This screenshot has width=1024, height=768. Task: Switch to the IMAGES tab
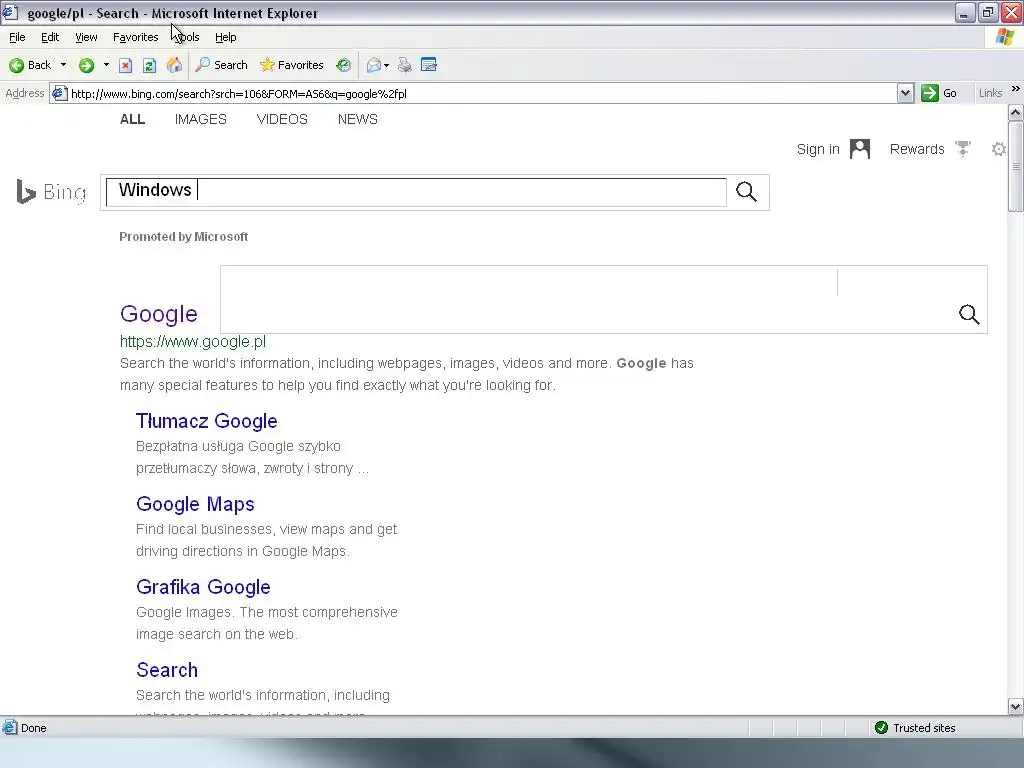point(200,120)
